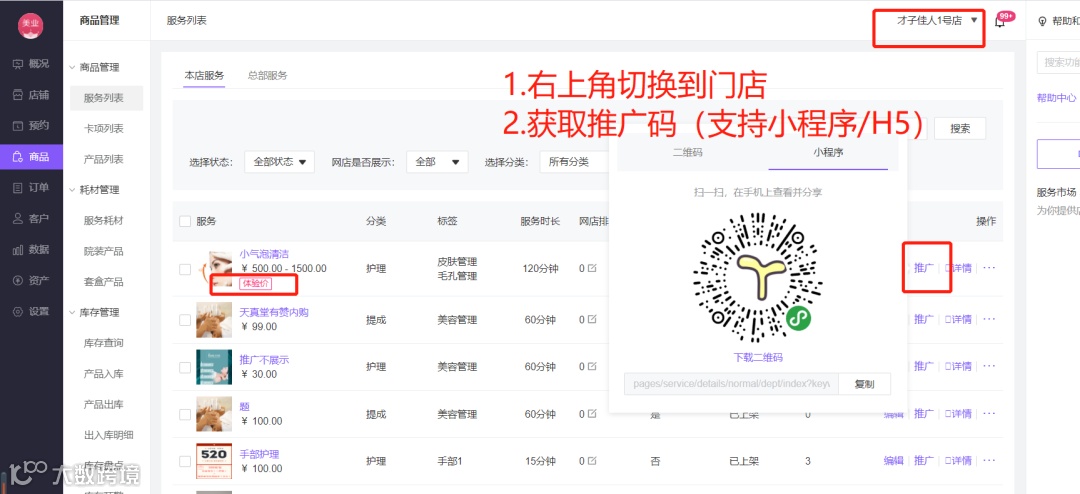
Task: Click 复制 to copy the page path
Action: pos(864,384)
